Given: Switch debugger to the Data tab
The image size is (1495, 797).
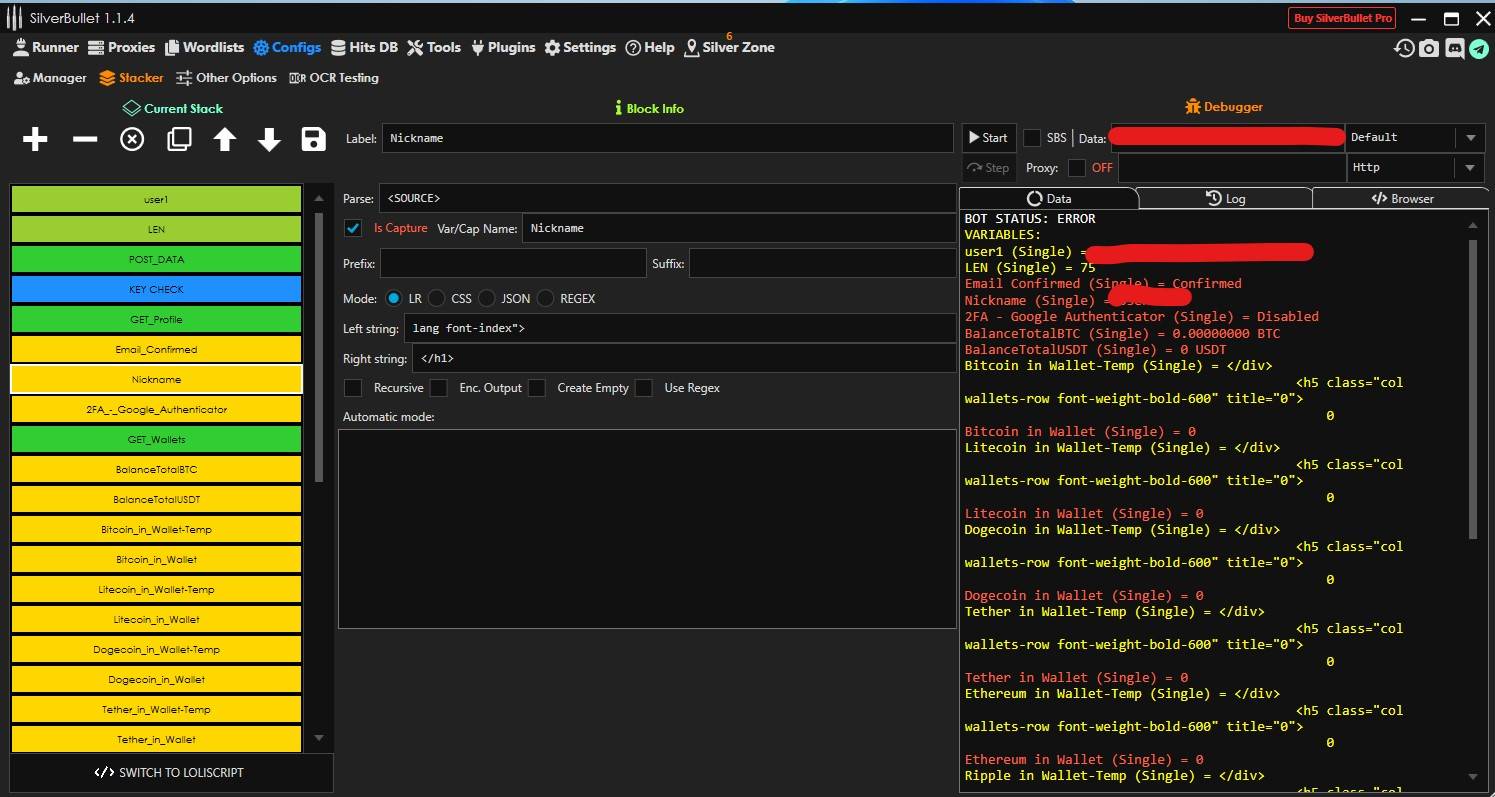Looking at the screenshot, I should point(1048,198).
